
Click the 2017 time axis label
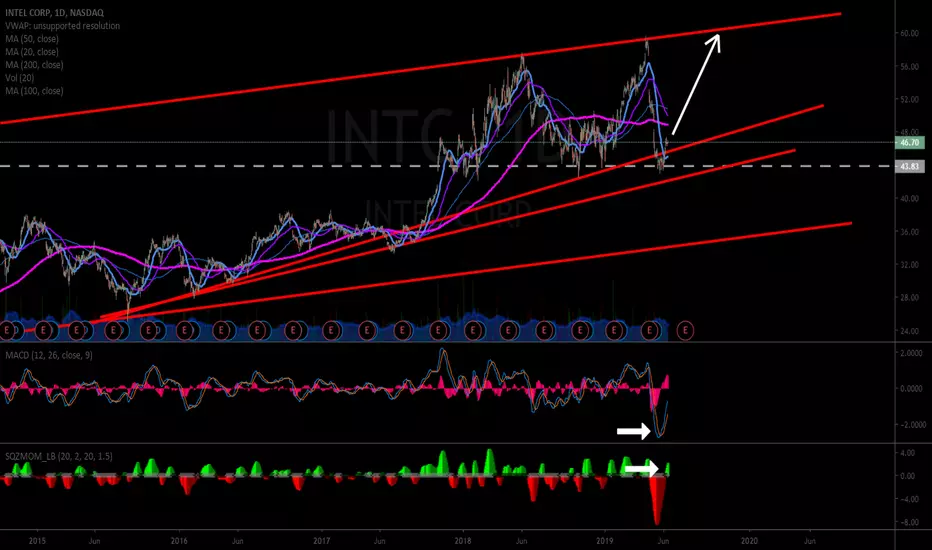coord(322,541)
